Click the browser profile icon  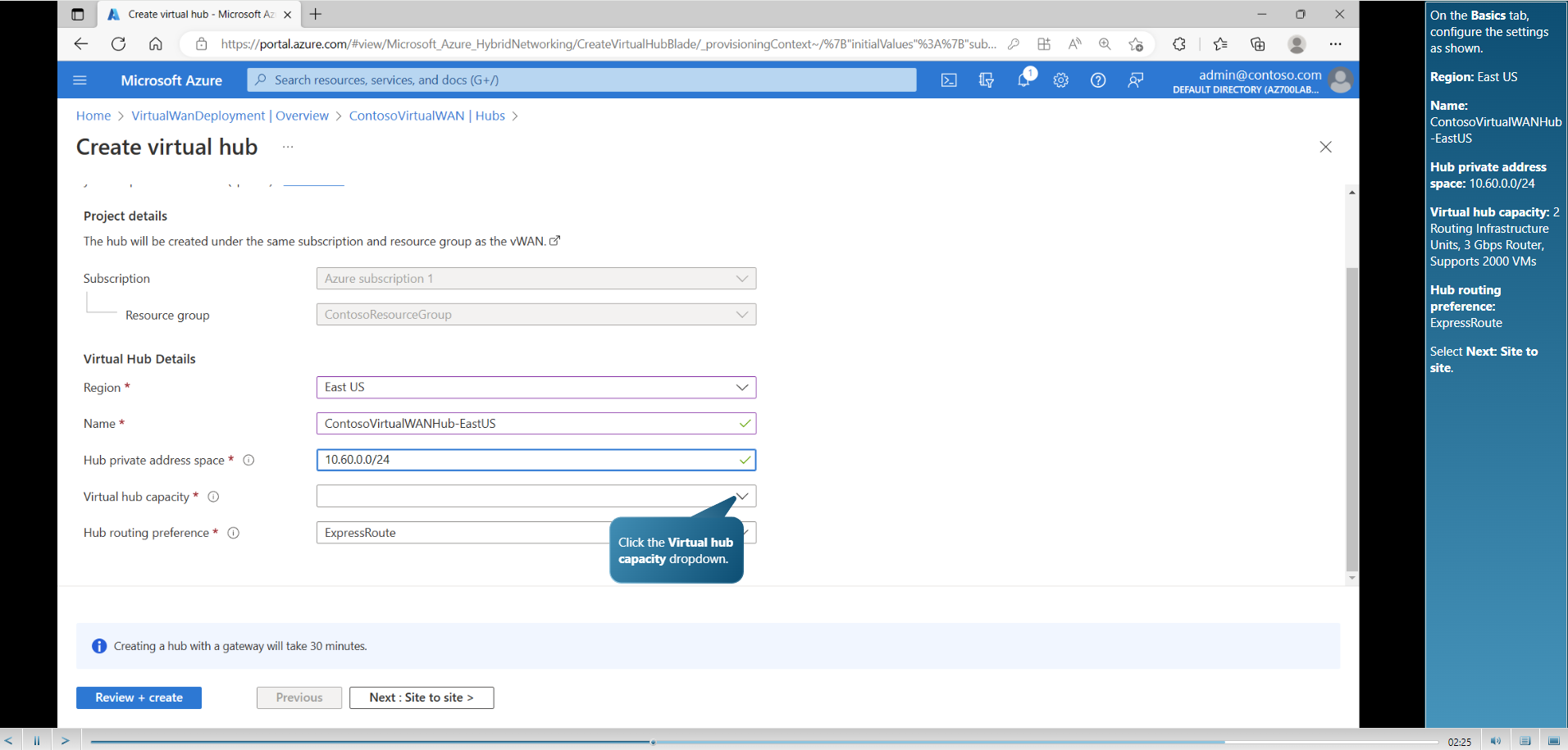tap(1297, 44)
